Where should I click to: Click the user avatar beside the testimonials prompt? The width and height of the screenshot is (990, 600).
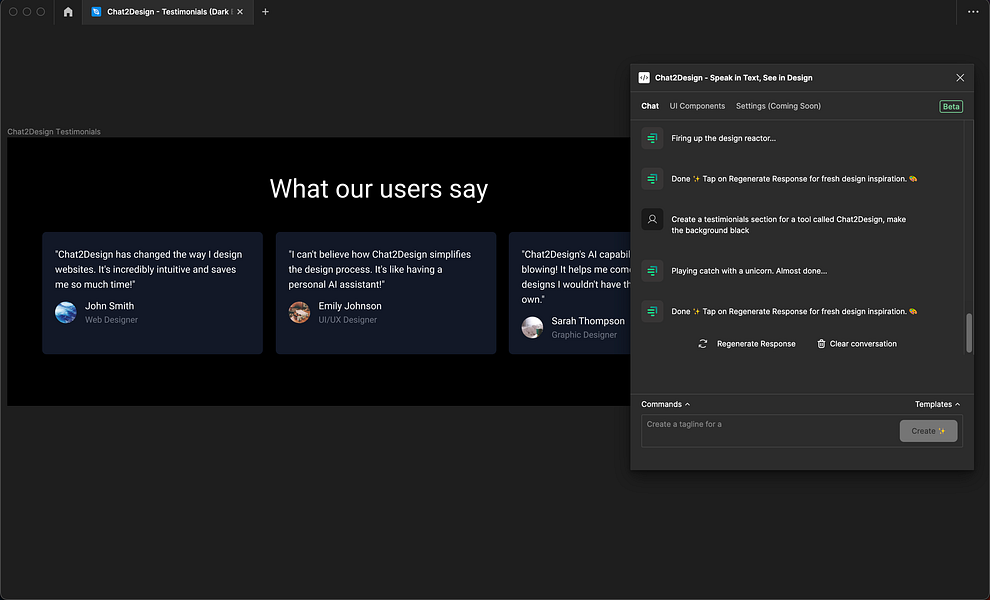tap(651, 219)
